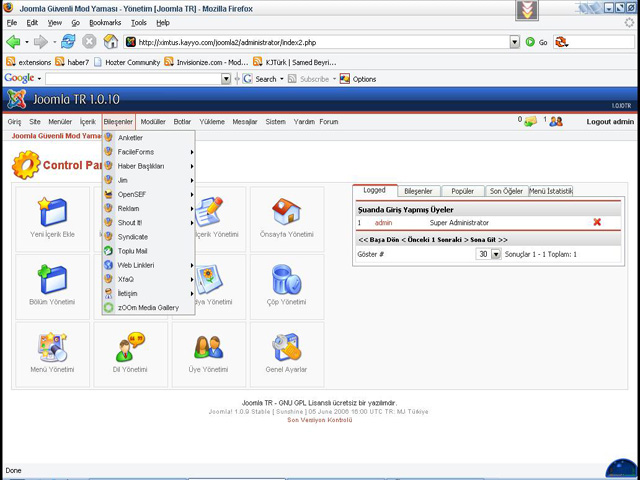Click the browser search box at top right
Image resolution: width=640 pixels, height=480 pixels.
click(x=594, y=42)
